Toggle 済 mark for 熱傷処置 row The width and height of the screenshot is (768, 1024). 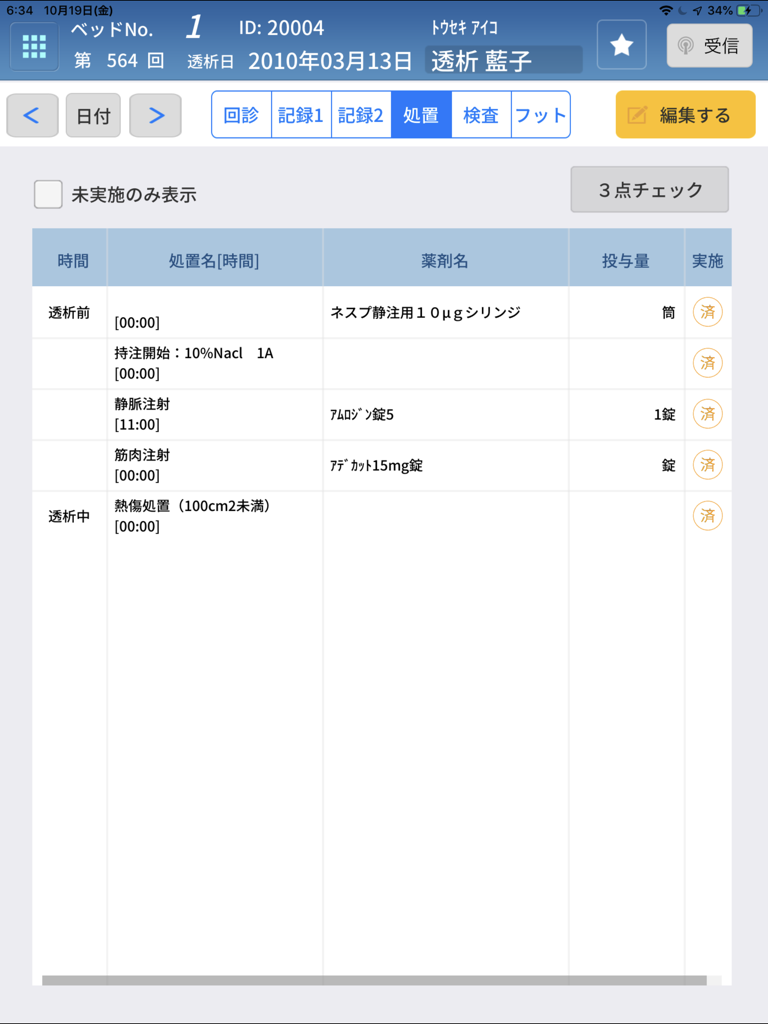[x=707, y=516]
